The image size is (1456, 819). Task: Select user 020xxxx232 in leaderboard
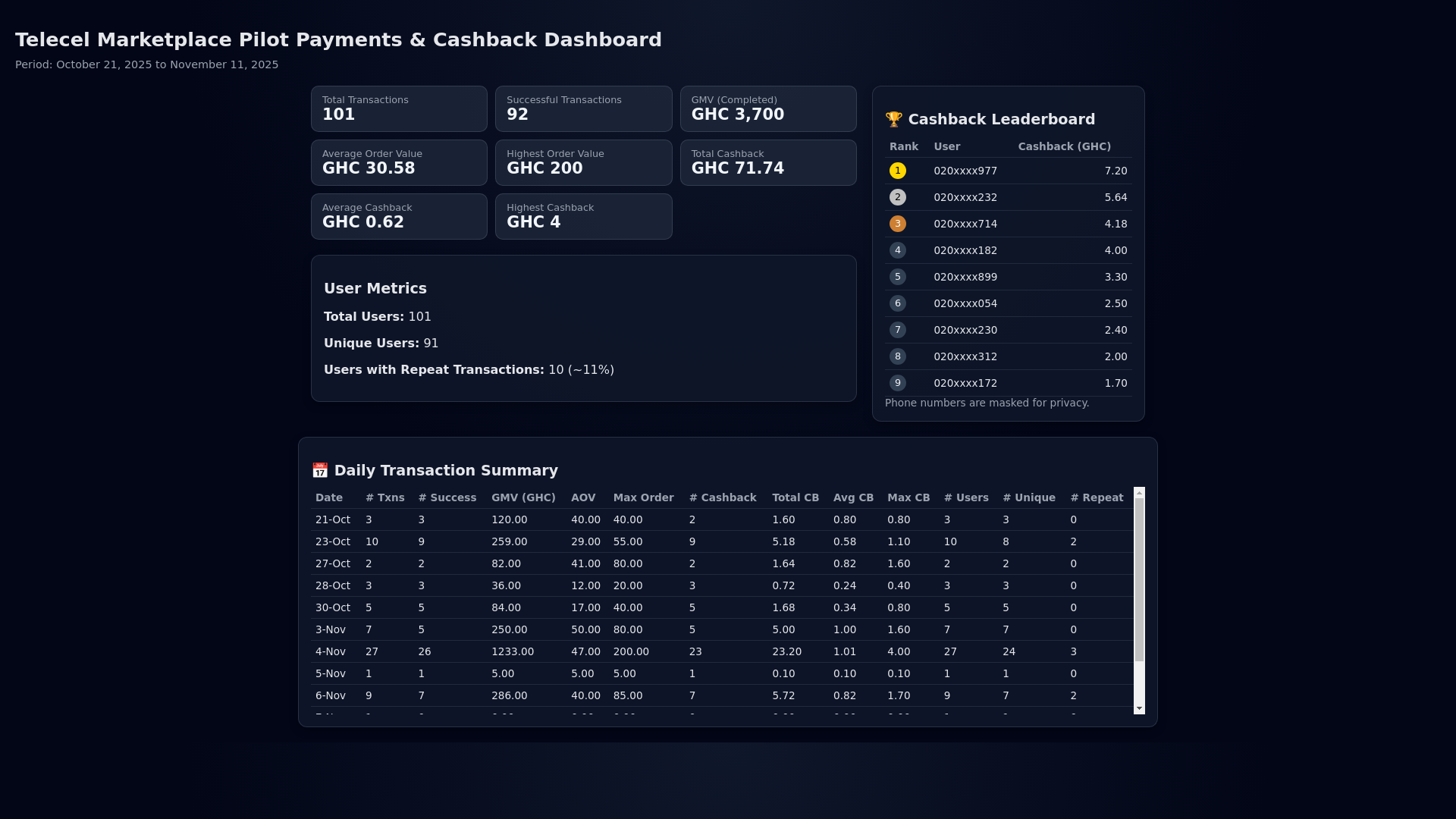point(965,197)
